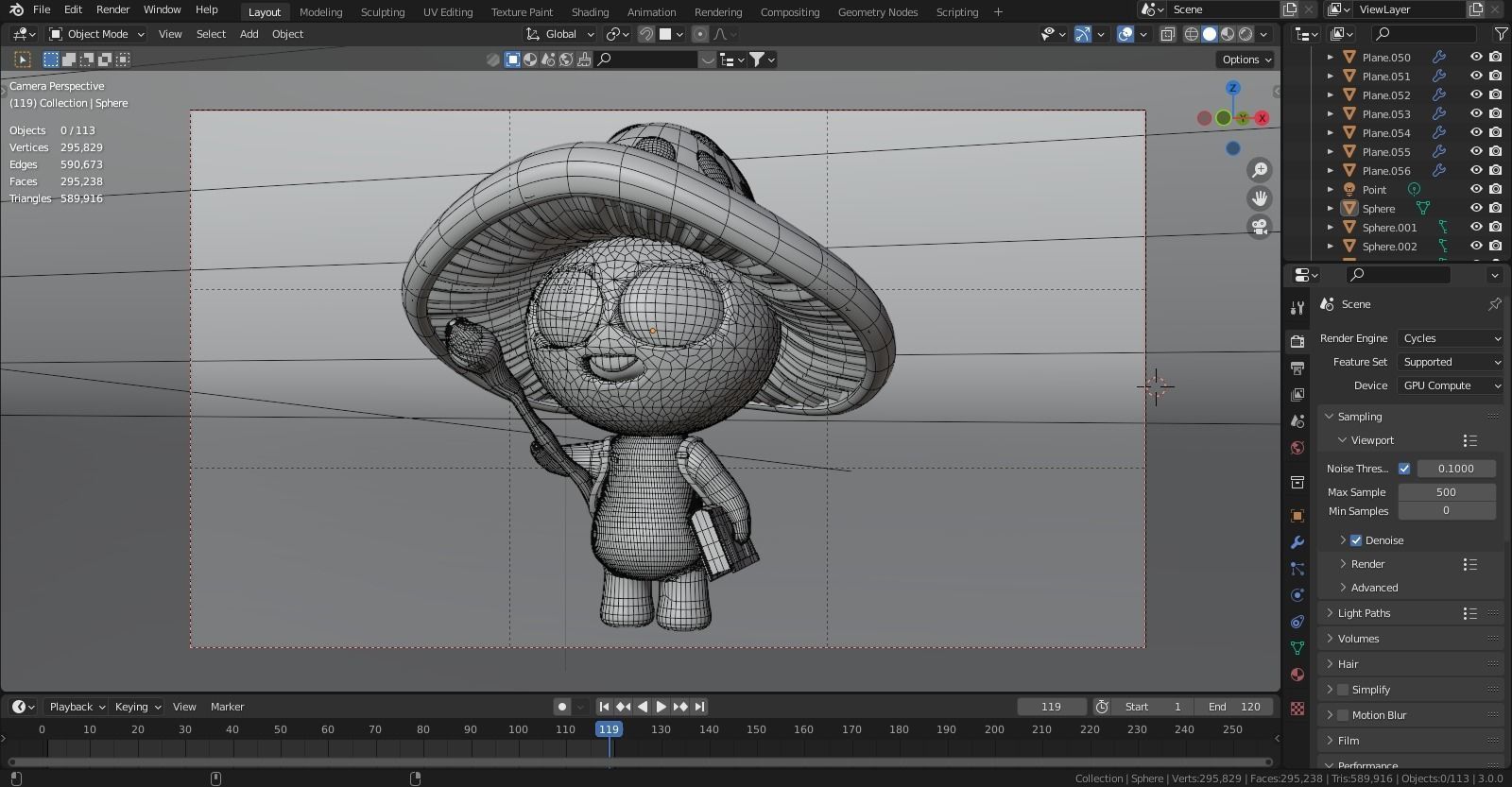Screen dimensions: 1512x787
Task: Open the timeline Playback popover
Action: click(76, 707)
